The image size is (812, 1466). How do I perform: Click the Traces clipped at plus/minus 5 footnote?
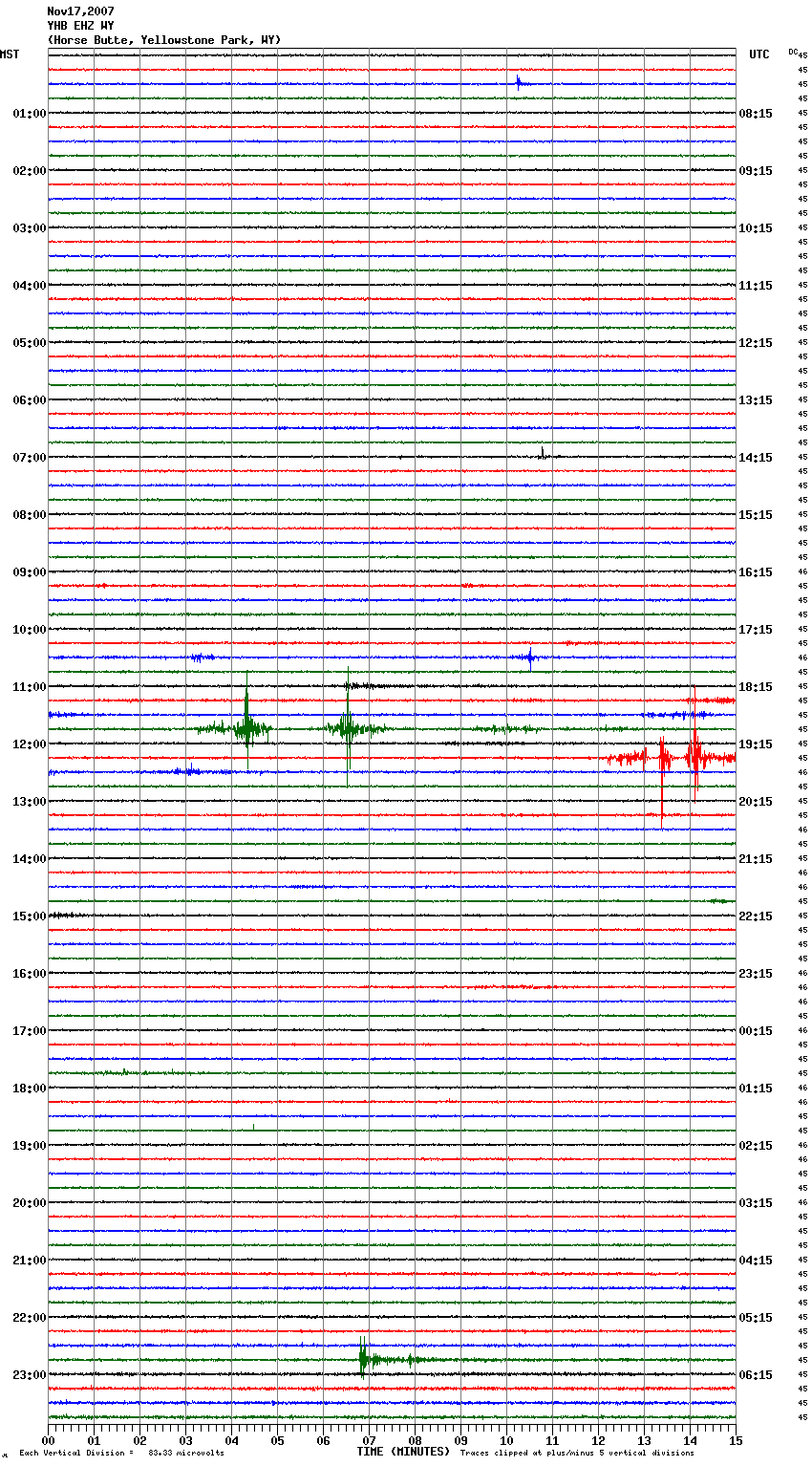577,1453
